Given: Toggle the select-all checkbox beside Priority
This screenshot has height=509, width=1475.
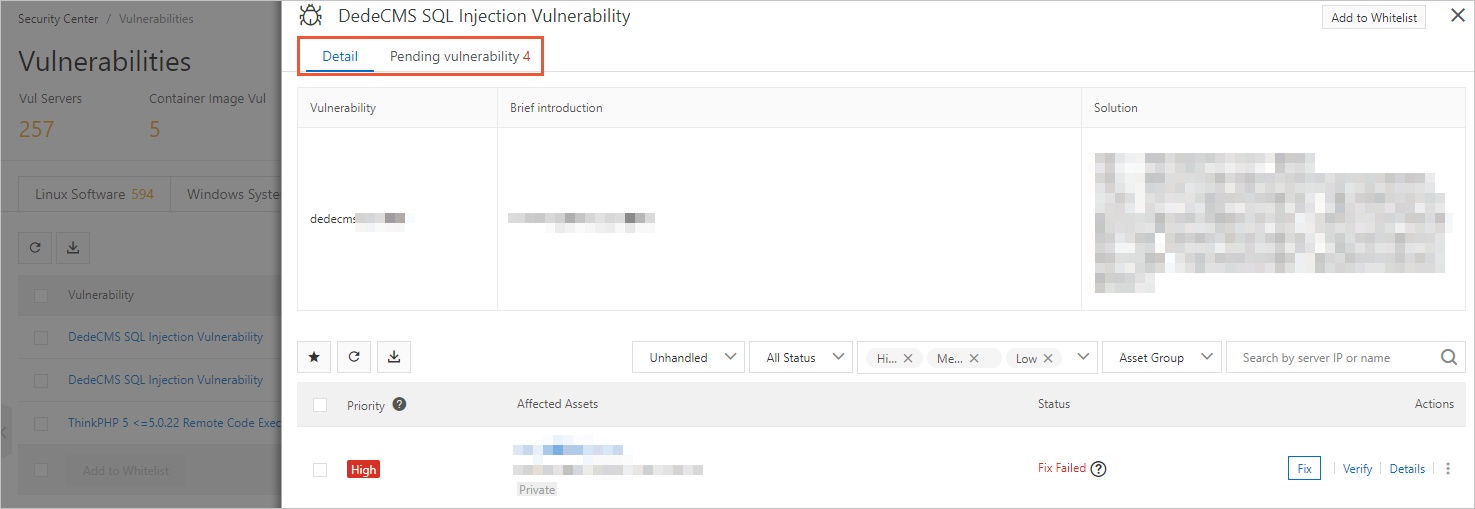Looking at the screenshot, I should (320, 405).
